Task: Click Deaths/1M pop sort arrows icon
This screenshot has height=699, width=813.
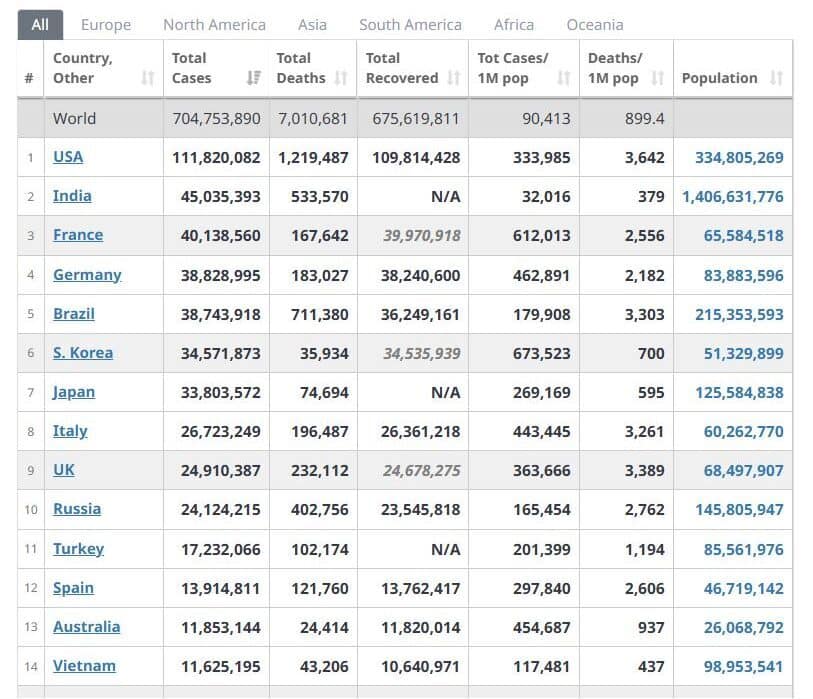Action: (x=658, y=78)
